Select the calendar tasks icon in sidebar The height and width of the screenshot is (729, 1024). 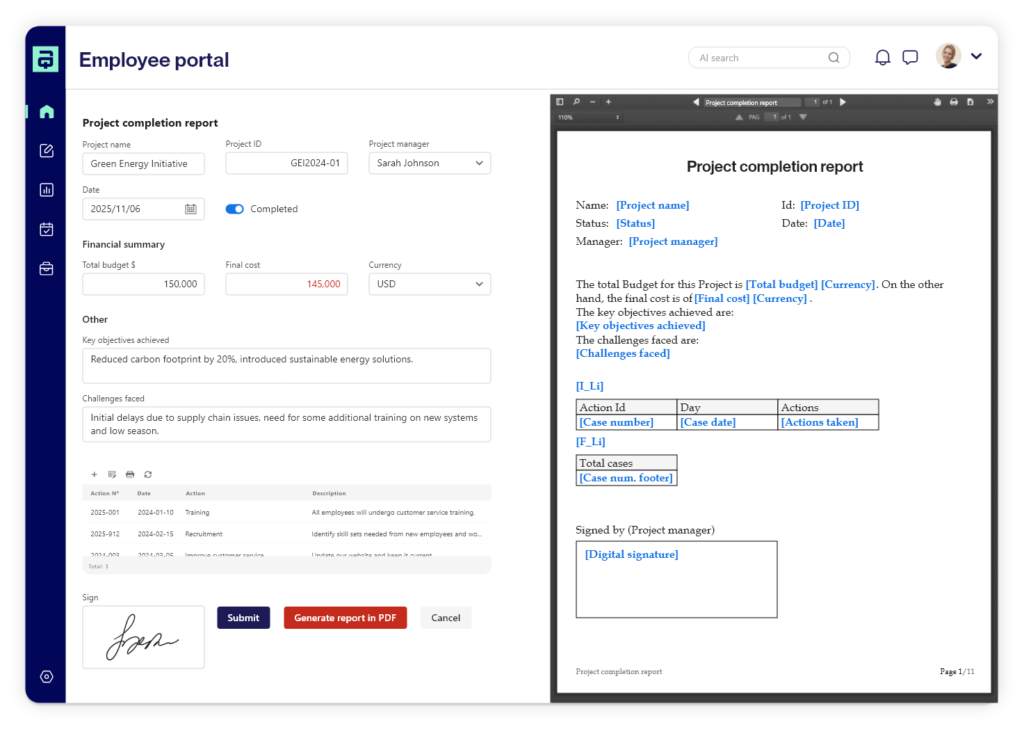(46, 228)
